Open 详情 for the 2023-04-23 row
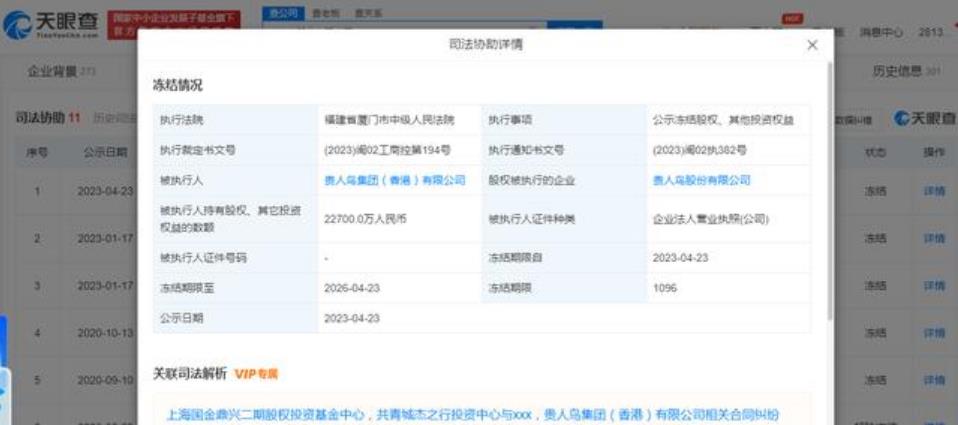Image resolution: width=958 pixels, height=425 pixels. [x=934, y=191]
